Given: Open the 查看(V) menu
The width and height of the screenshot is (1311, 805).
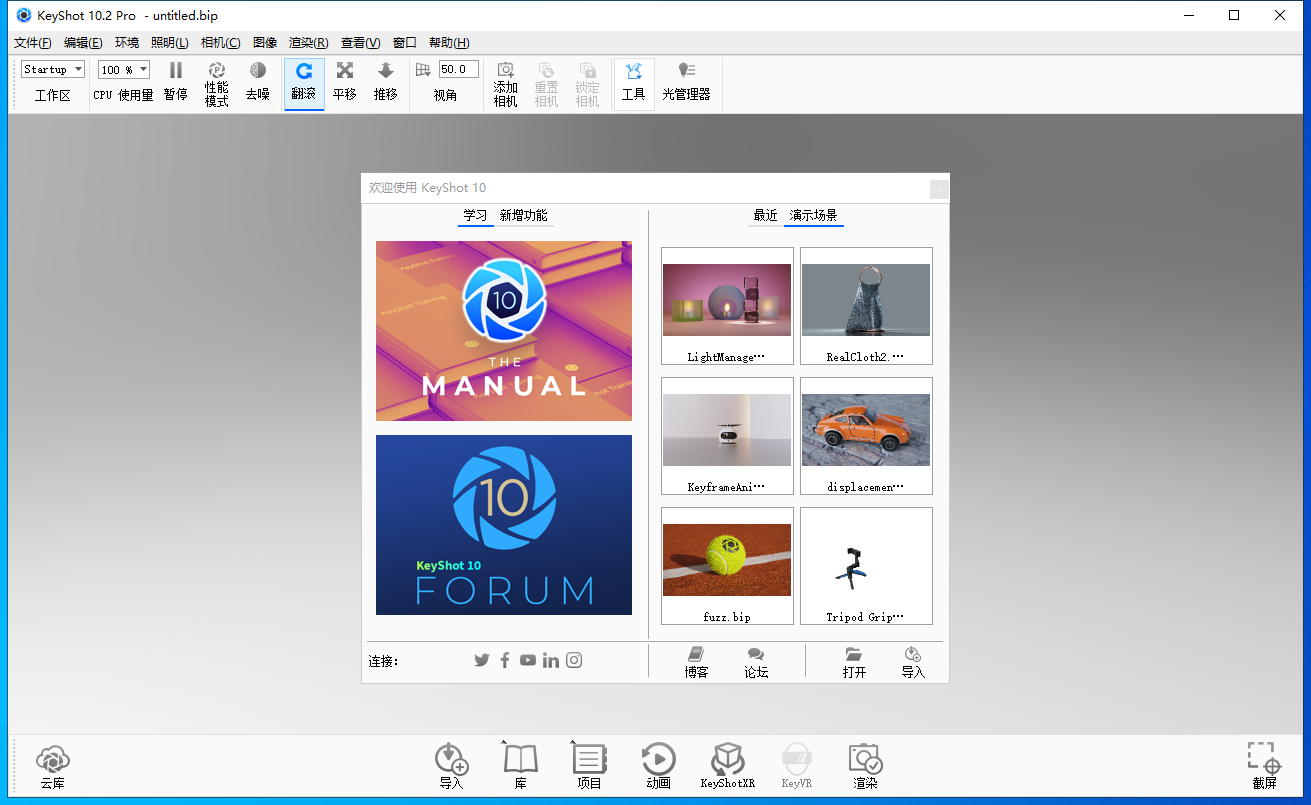Looking at the screenshot, I should [x=361, y=43].
